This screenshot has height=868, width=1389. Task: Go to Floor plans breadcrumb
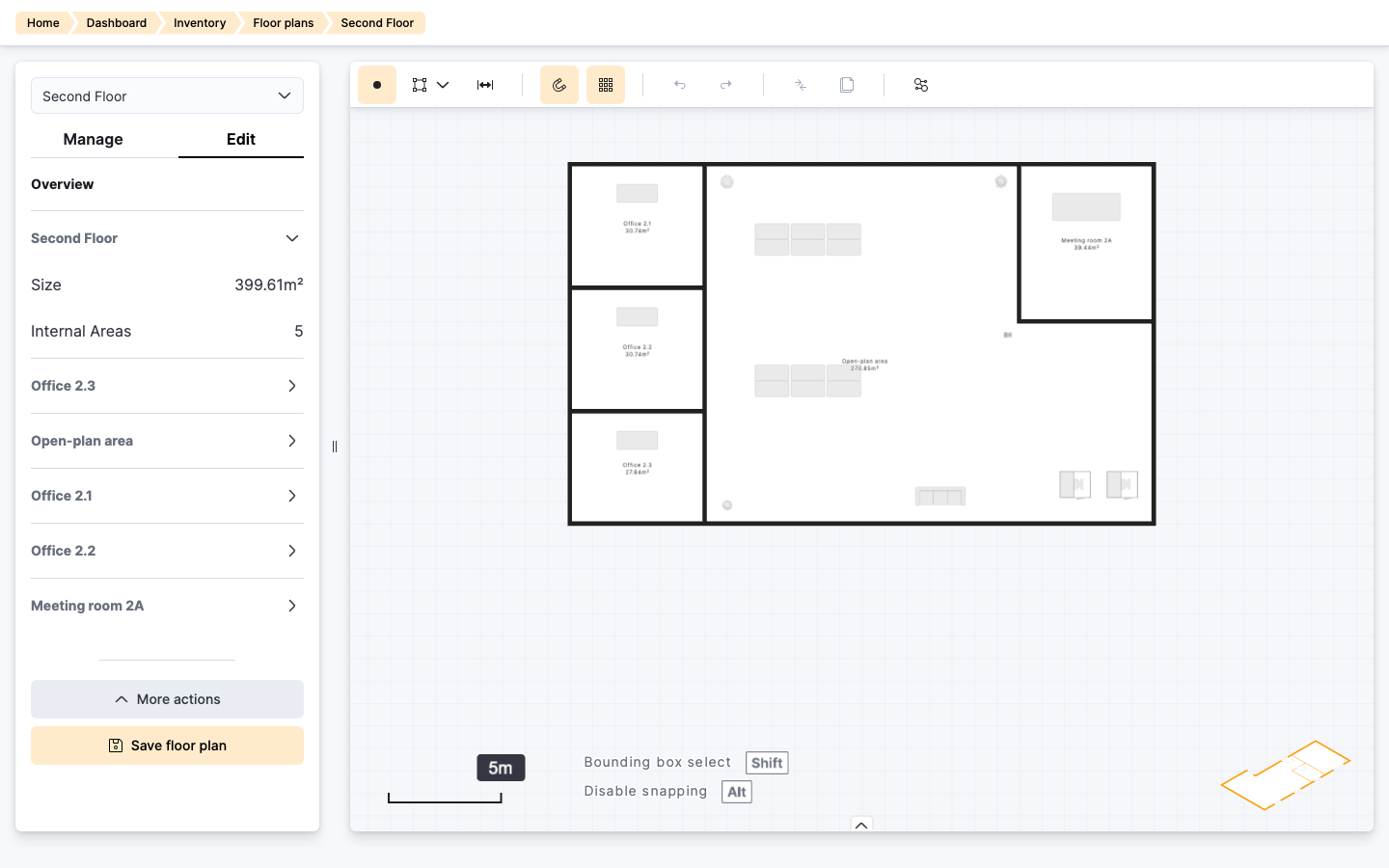[x=284, y=23]
